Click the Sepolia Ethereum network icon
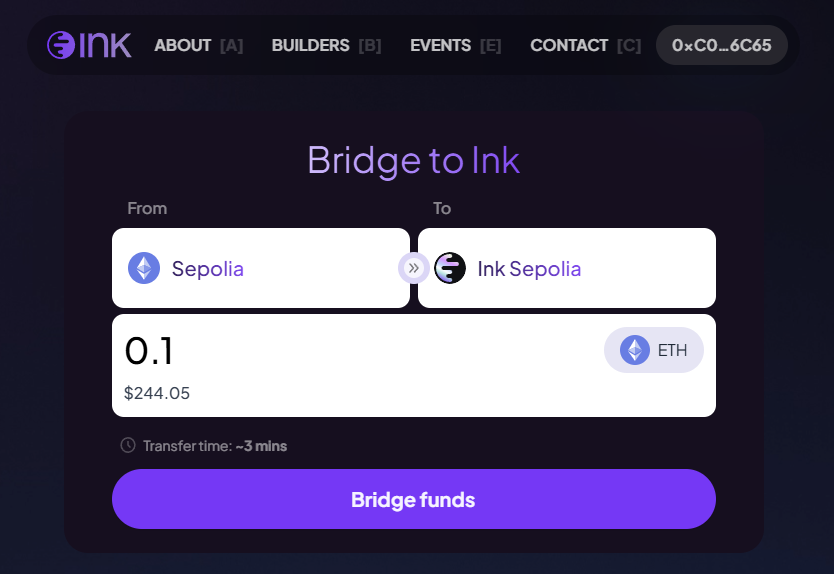 coord(144,268)
